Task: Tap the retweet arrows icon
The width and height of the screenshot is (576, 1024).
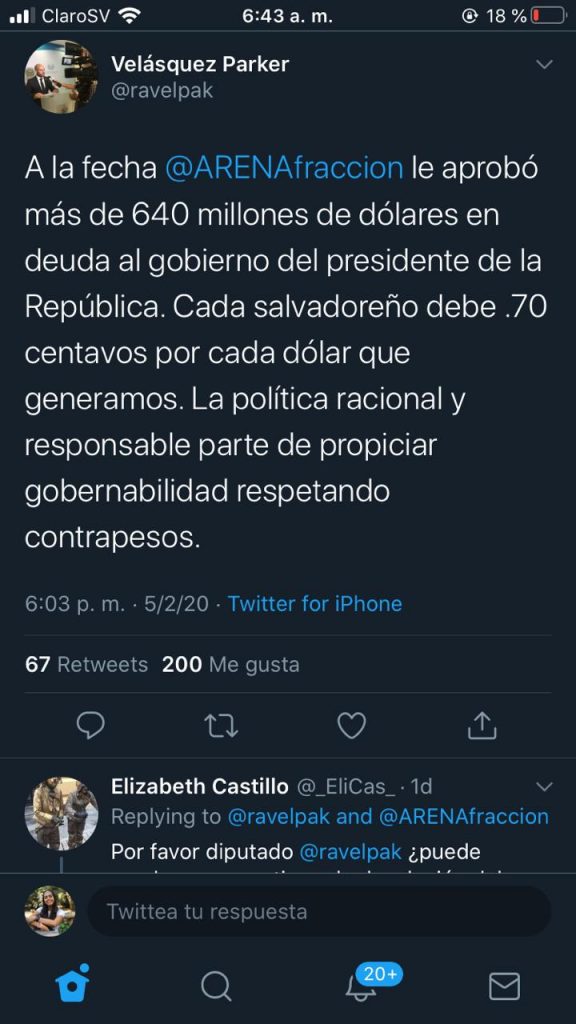Action: (221, 726)
